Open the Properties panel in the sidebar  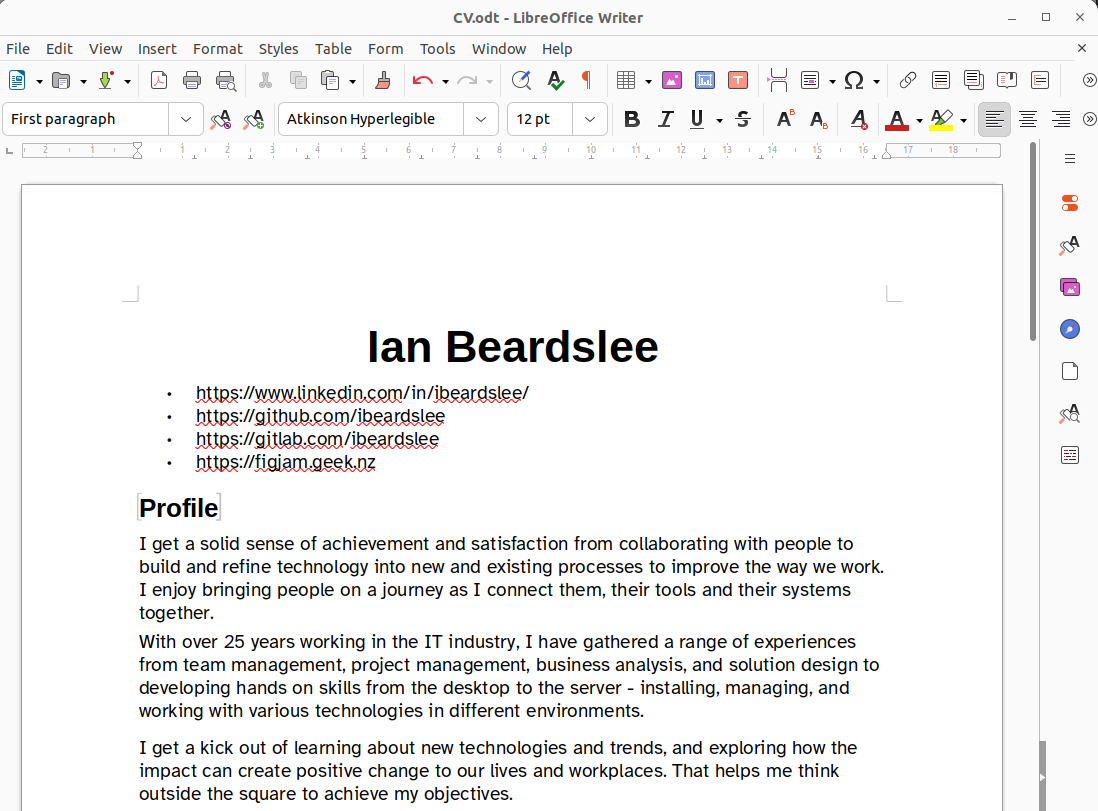coord(1070,203)
